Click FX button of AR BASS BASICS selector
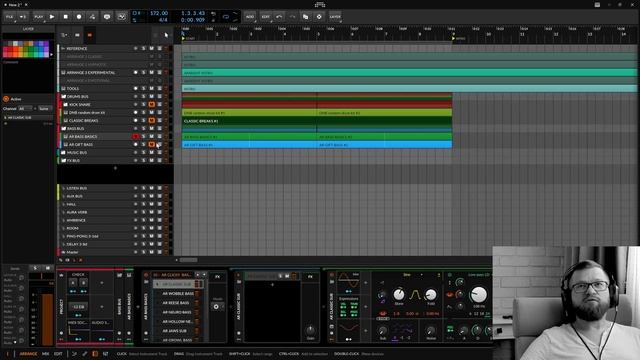This screenshot has height=360, width=640. coord(218,277)
